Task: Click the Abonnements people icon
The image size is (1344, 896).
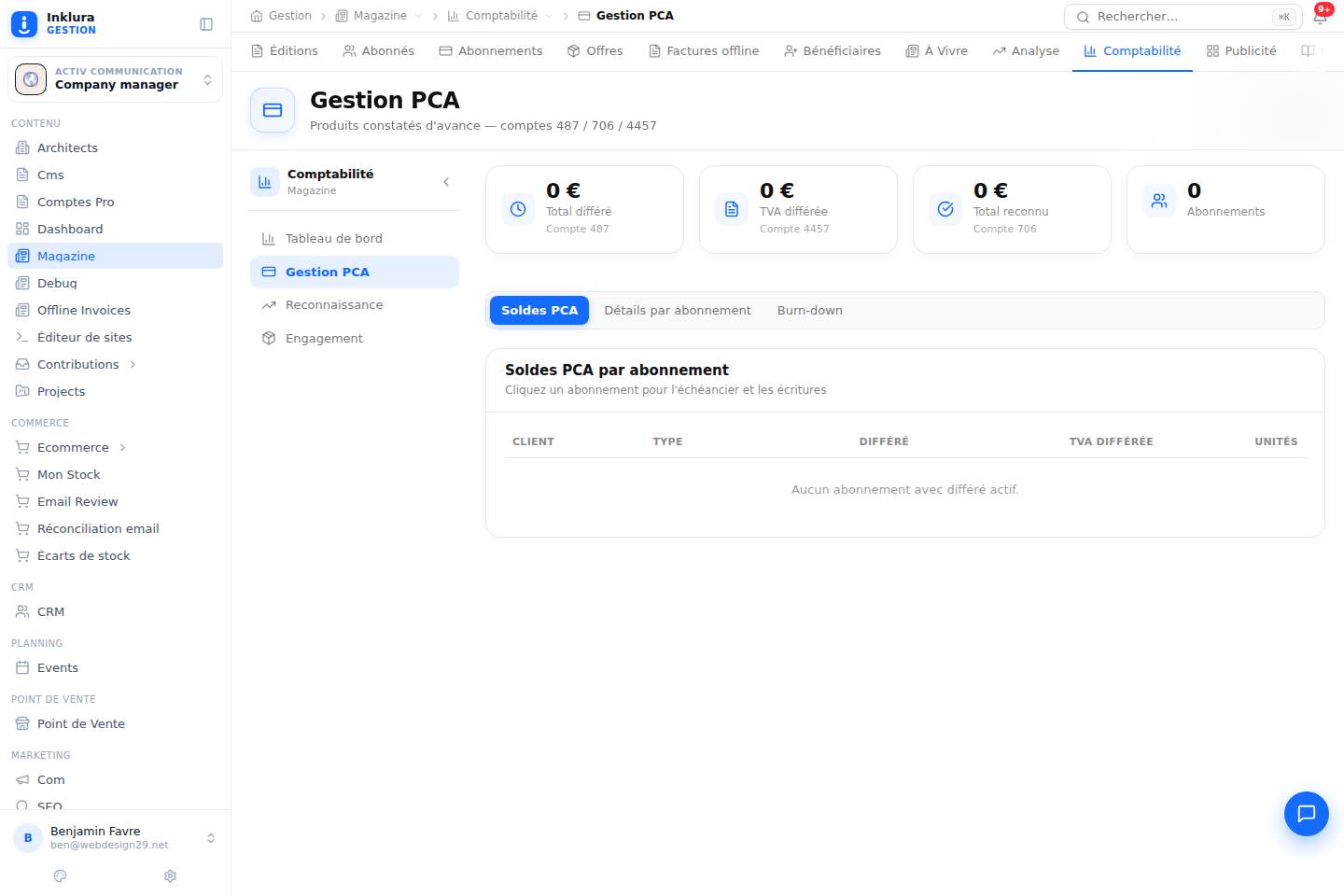Action: coord(1159,201)
